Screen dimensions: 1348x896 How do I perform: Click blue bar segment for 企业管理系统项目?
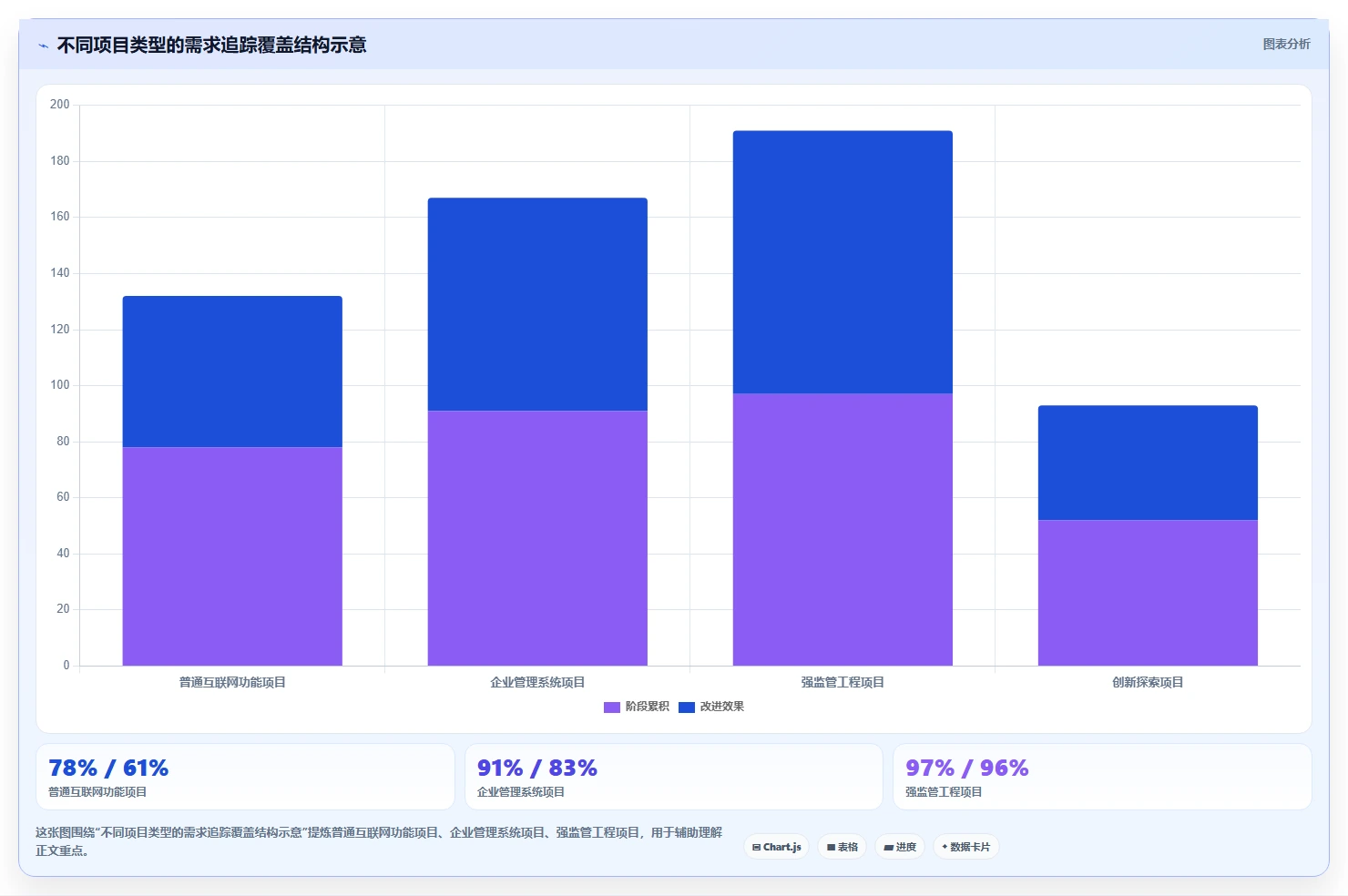(x=537, y=304)
